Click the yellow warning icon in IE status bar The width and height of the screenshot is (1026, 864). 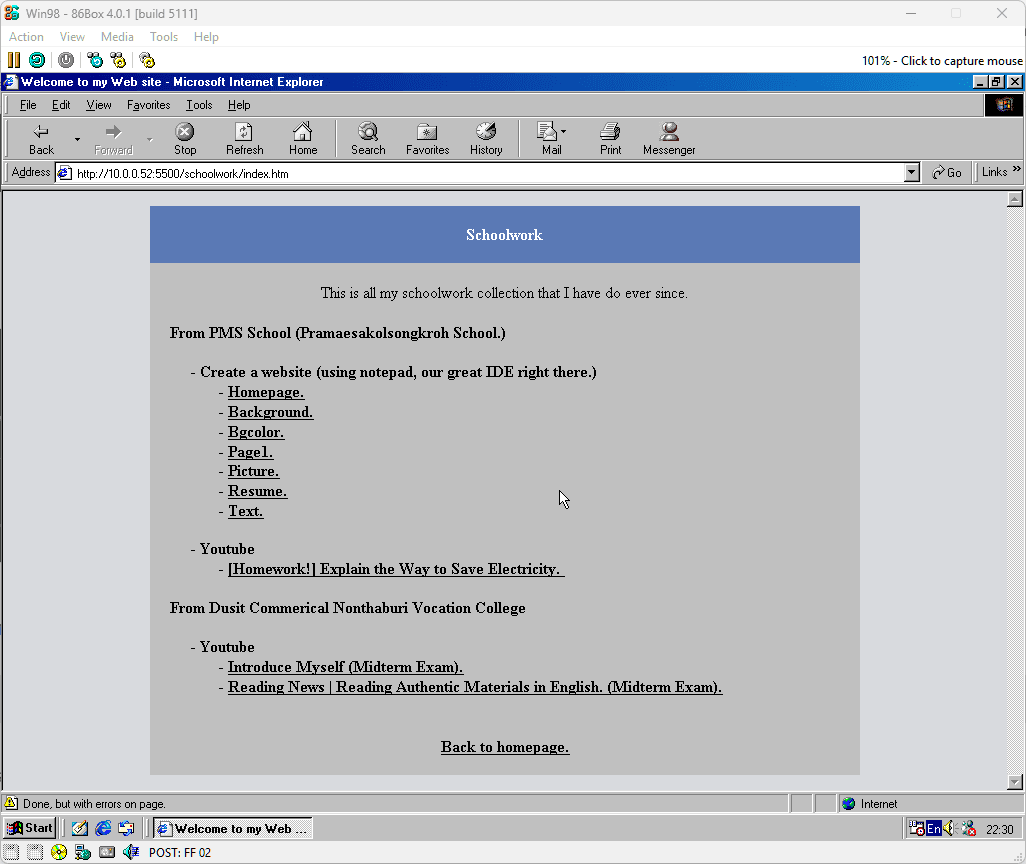coord(11,803)
